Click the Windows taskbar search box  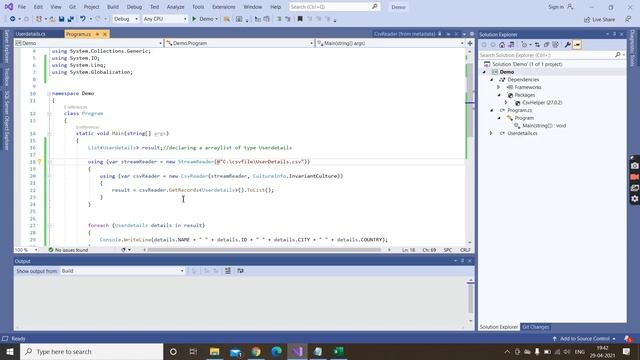[x=91, y=351]
